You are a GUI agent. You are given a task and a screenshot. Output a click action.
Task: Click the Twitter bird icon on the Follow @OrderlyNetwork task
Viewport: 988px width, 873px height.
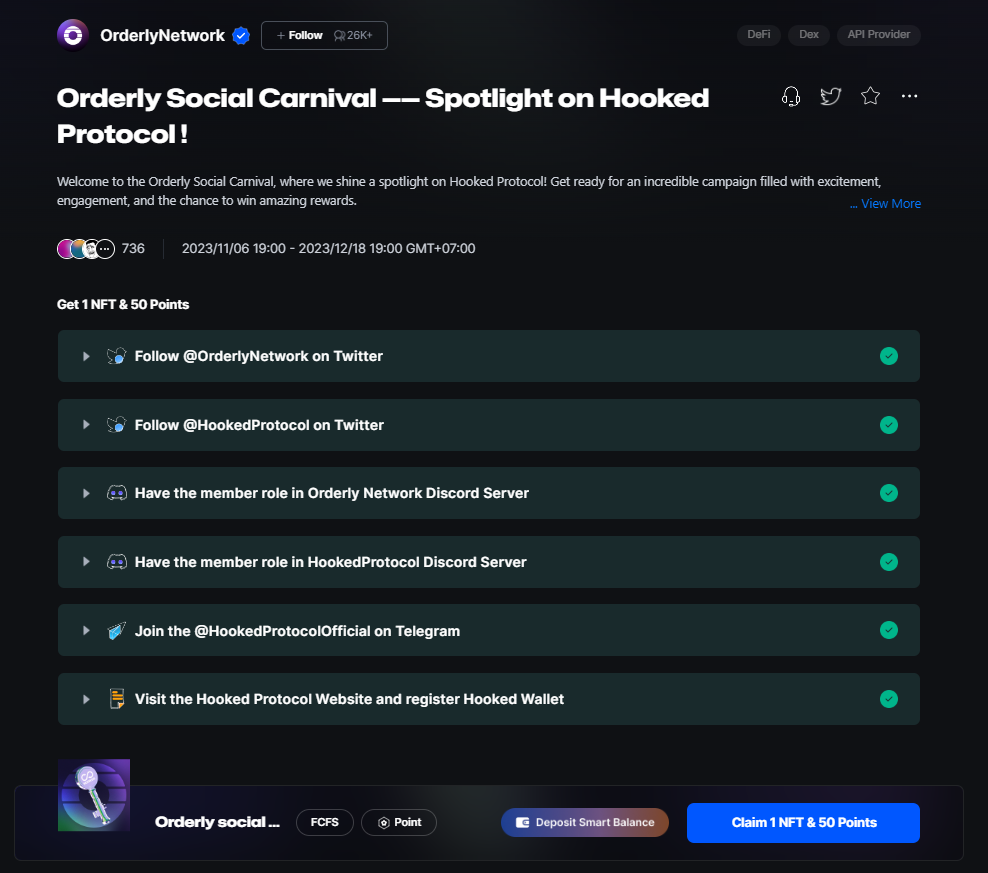click(x=117, y=356)
